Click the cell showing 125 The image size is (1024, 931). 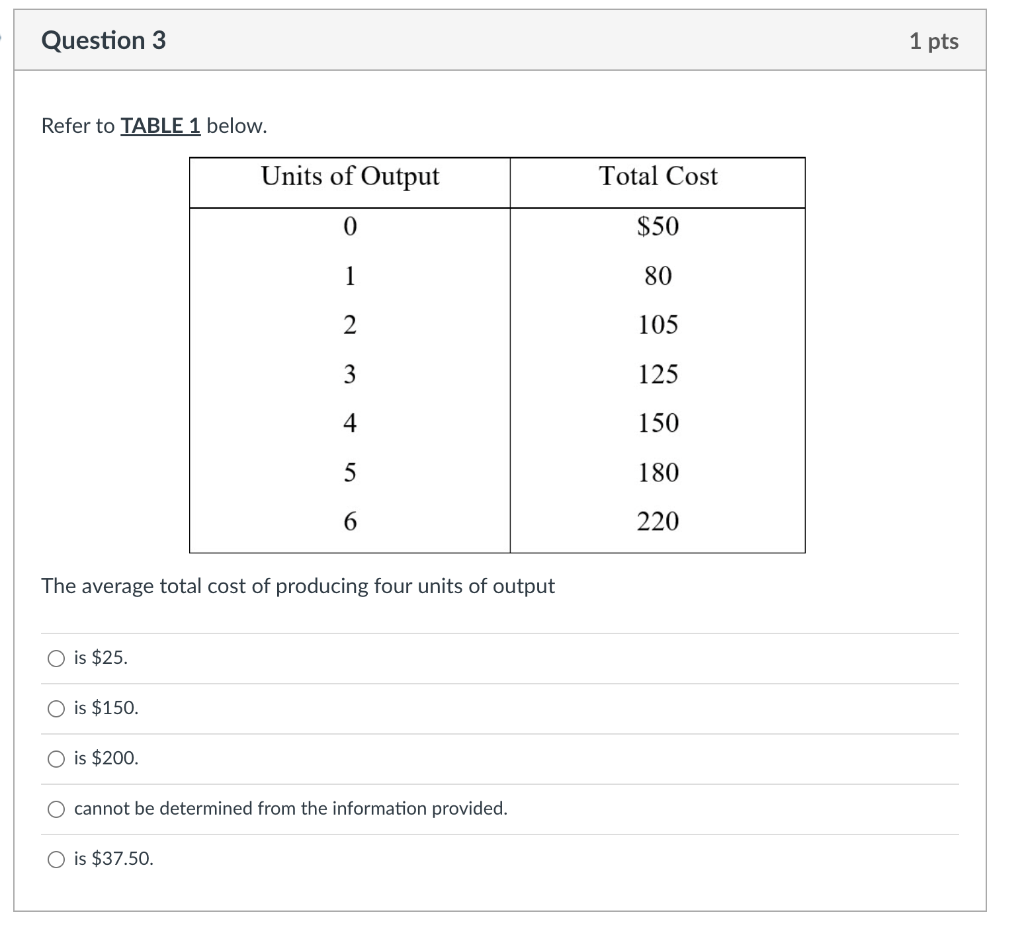click(x=657, y=374)
